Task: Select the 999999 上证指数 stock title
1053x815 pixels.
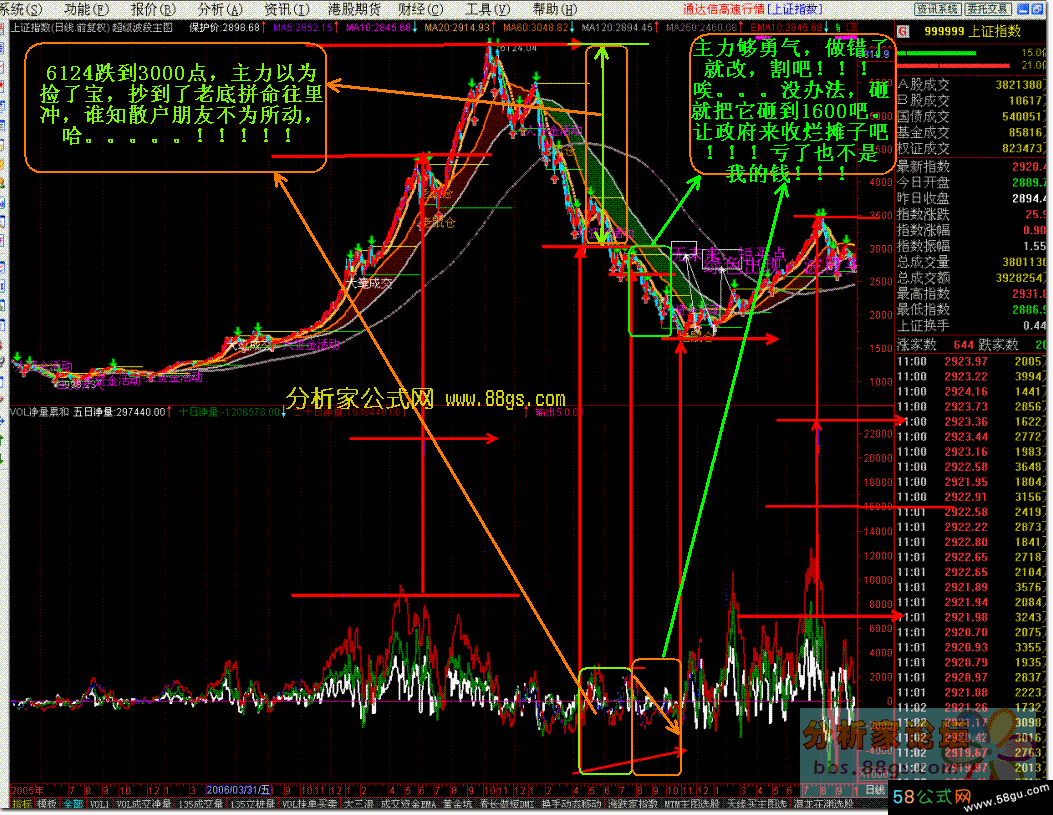Action: pyautogui.click(x=972, y=32)
